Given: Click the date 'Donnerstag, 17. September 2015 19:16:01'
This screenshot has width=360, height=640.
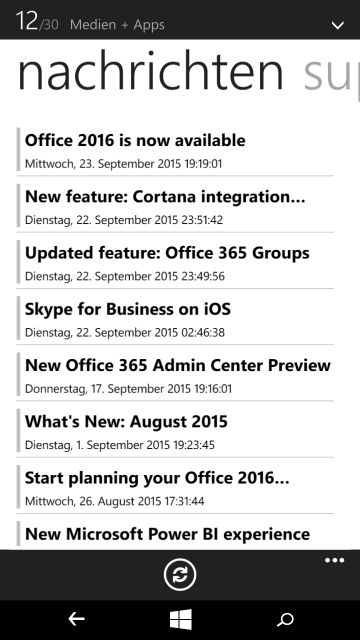Looking at the screenshot, I should pyautogui.click(x=129, y=389).
